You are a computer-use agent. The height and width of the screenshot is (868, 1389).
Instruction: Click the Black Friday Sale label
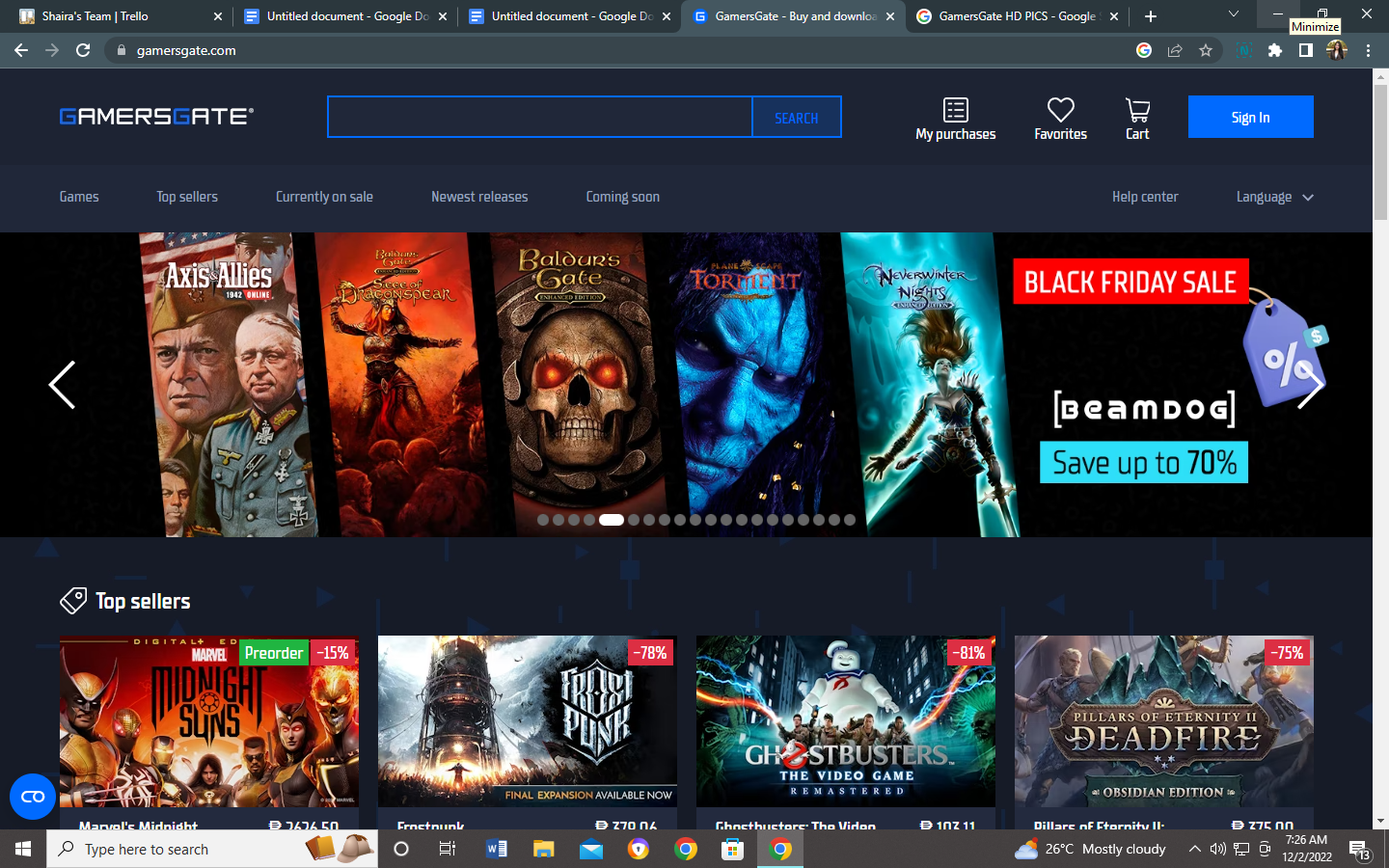click(1130, 282)
